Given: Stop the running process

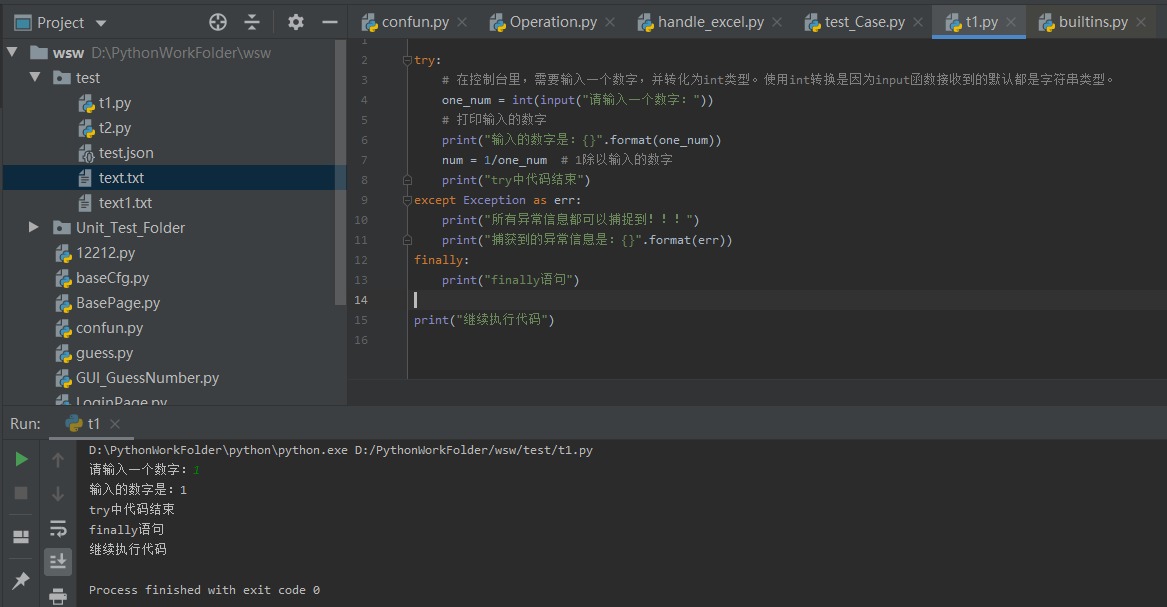Looking at the screenshot, I should [x=22, y=493].
